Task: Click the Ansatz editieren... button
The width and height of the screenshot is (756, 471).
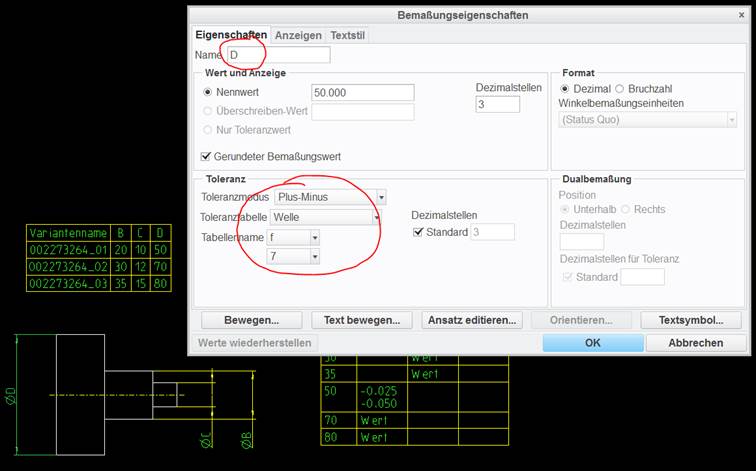Action: pos(472,320)
